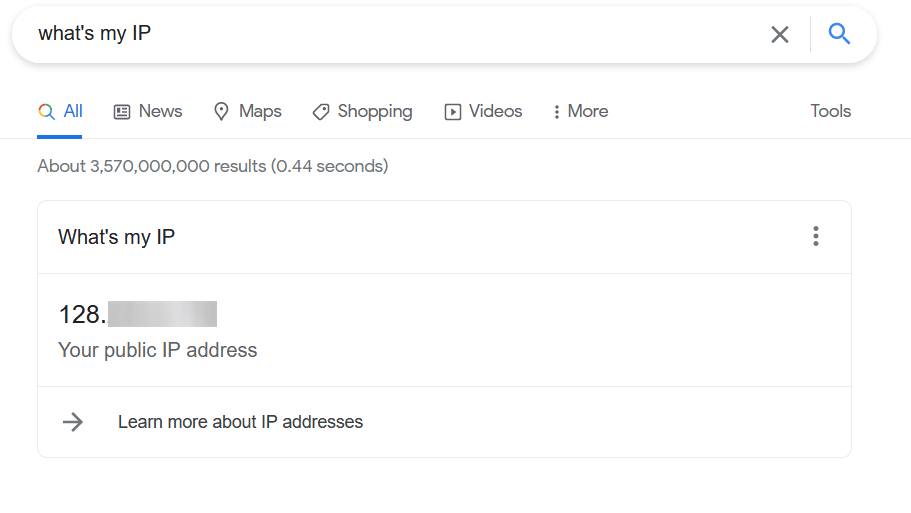
Task: Open the three-dot menu on IP card
Action: (x=816, y=236)
